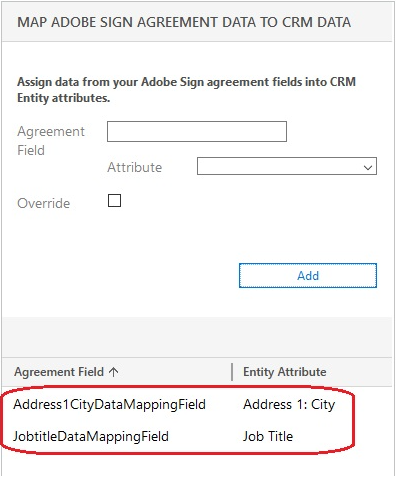This screenshot has height=483, width=397.
Task: Click the empty grid area below Jobtitle row
Action: (197, 465)
